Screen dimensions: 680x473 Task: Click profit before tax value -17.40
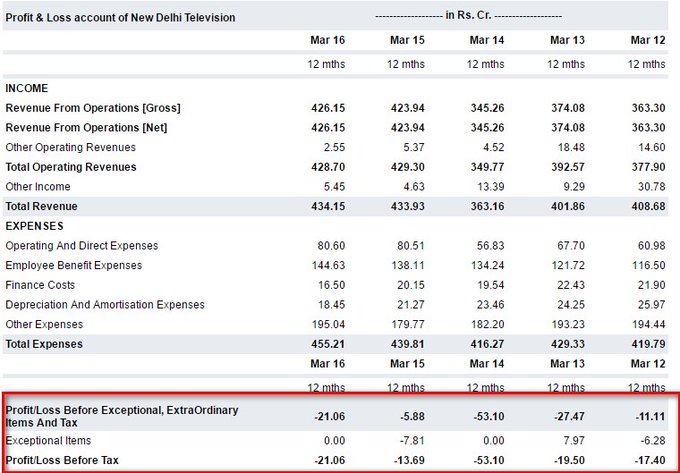(650, 460)
